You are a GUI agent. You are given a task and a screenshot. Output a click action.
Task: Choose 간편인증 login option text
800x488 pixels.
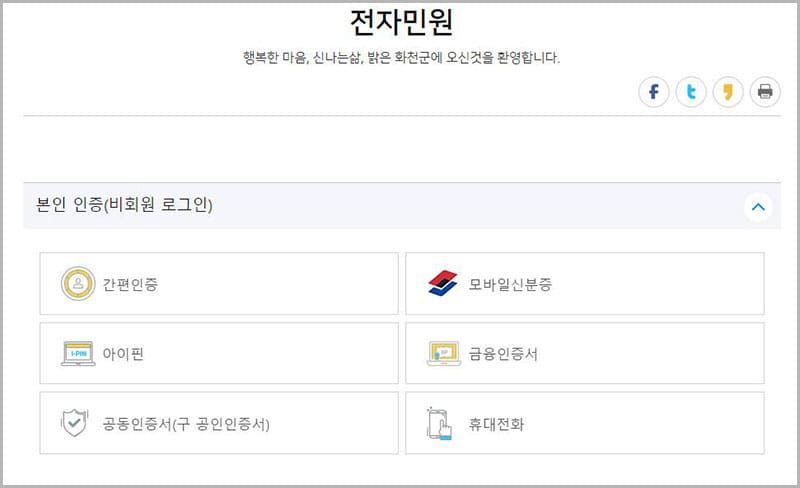pyautogui.click(x=130, y=284)
